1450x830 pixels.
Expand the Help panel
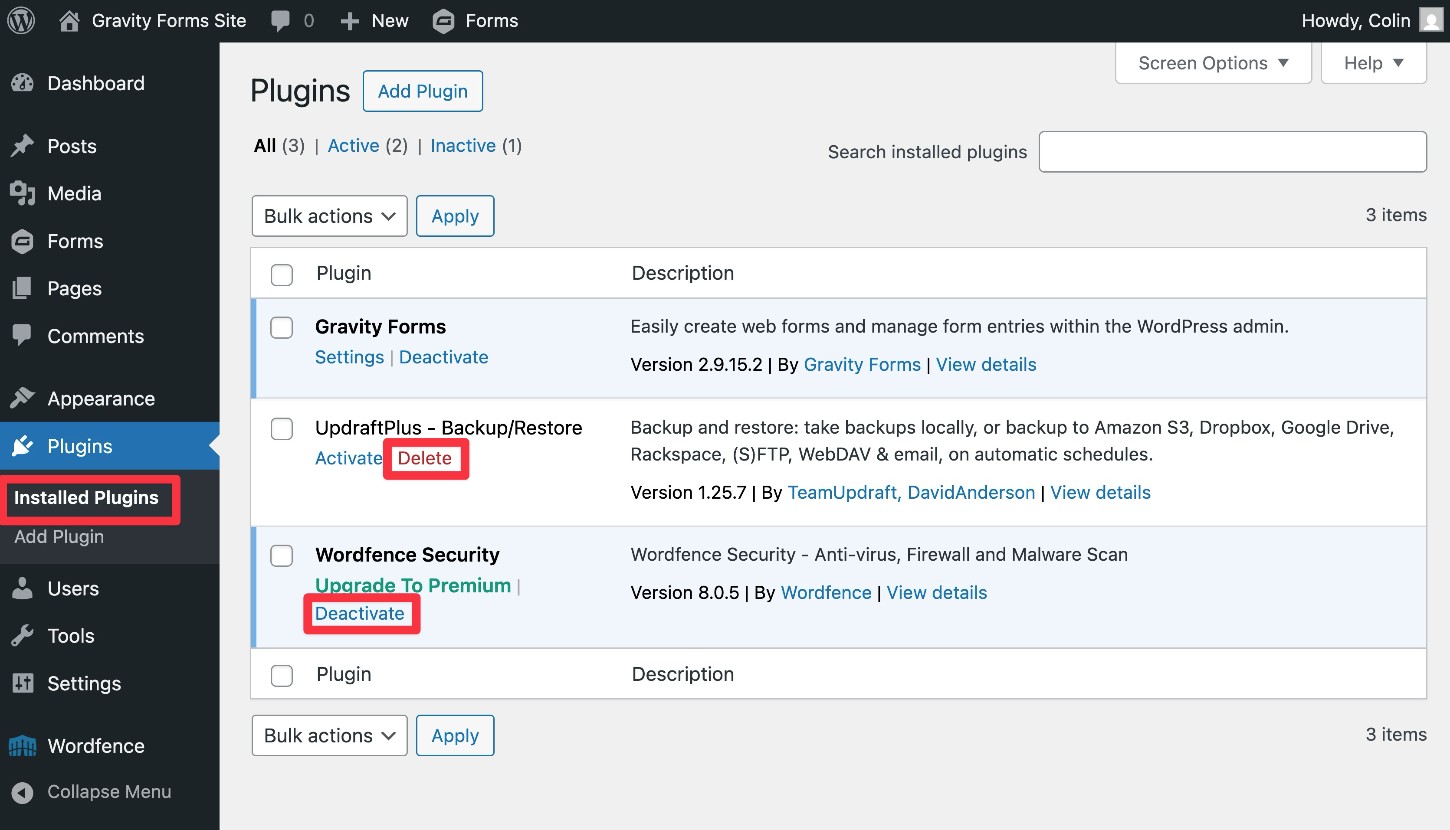[1374, 63]
